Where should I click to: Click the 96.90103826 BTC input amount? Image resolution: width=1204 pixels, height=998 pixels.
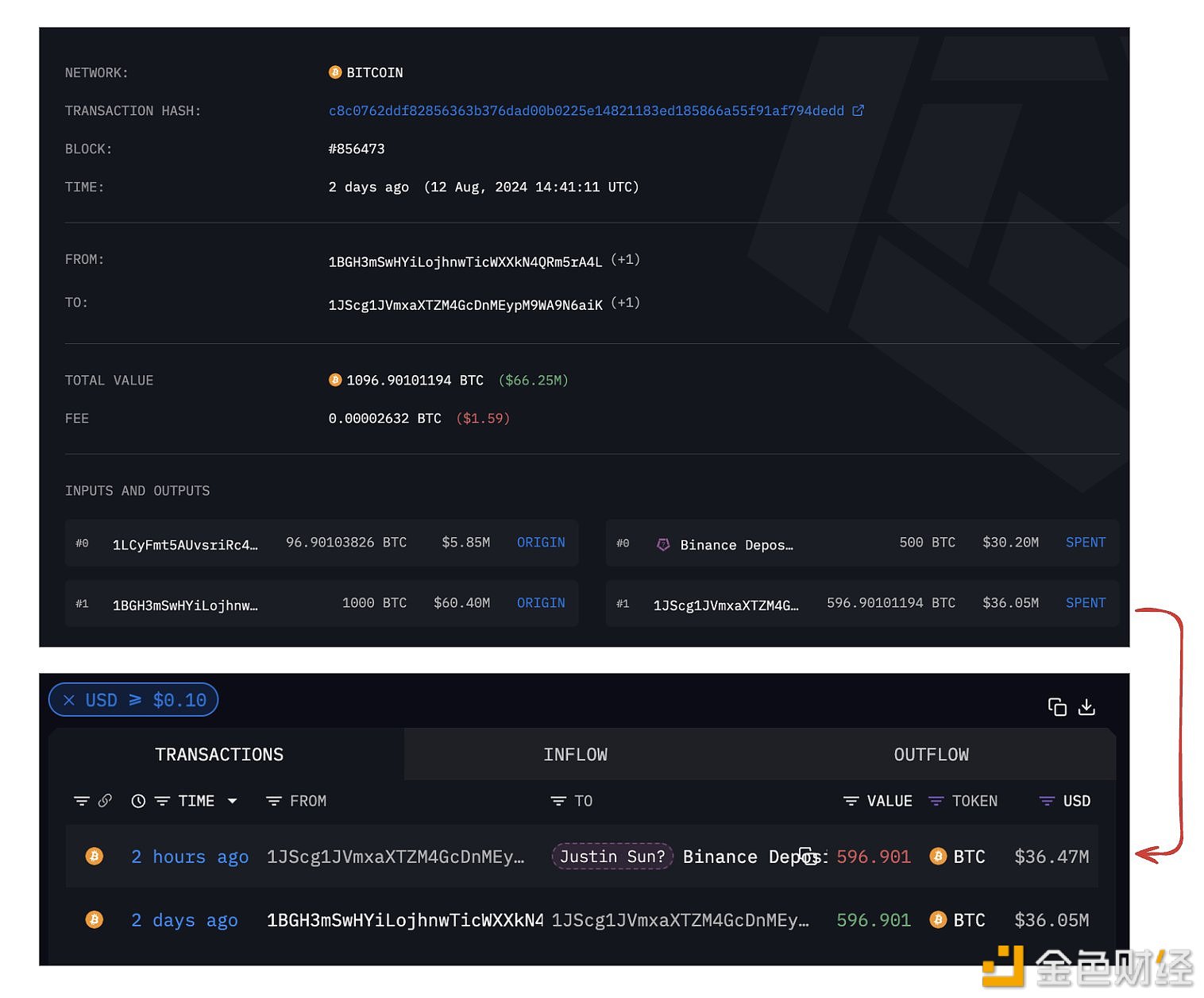[x=346, y=542]
